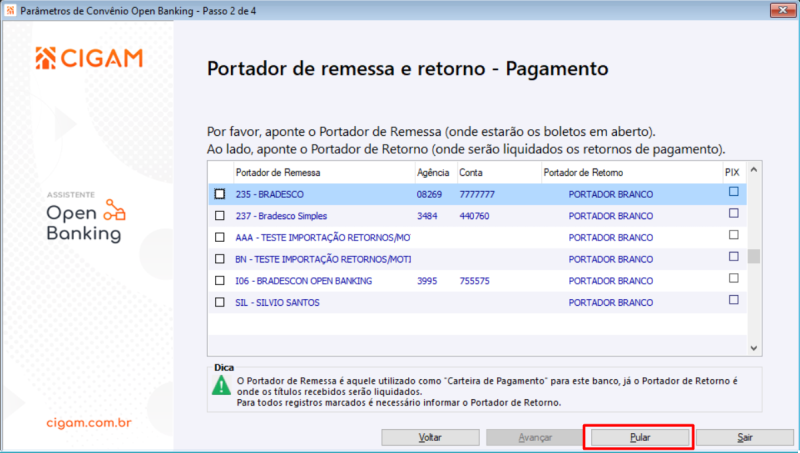Enable PIX for the 235 - BRADESCO row
The image size is (800, 453).
click(x=734, y=192)
